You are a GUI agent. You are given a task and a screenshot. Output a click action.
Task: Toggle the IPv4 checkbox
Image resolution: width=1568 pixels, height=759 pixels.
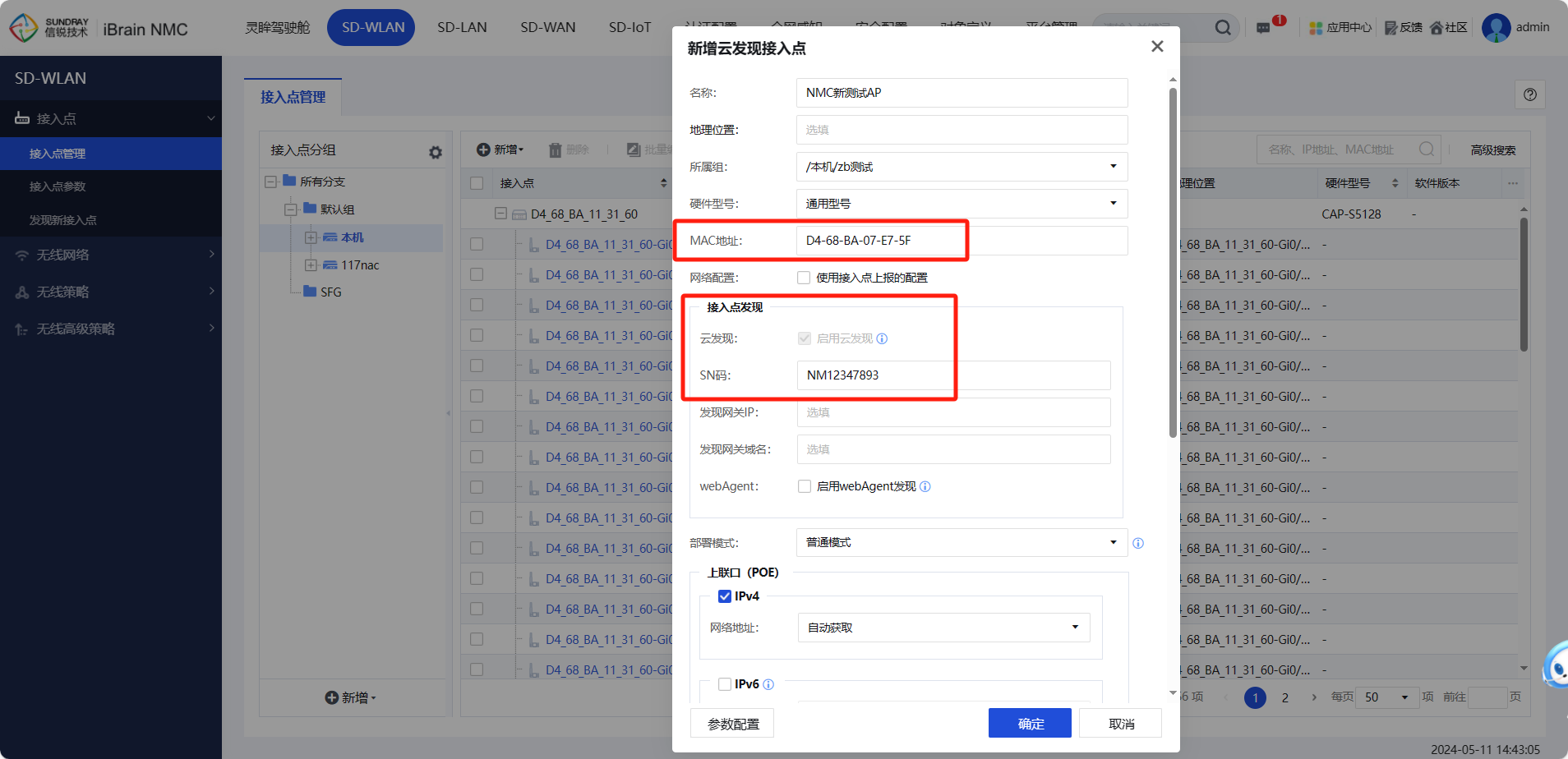[x=725, y=596]
